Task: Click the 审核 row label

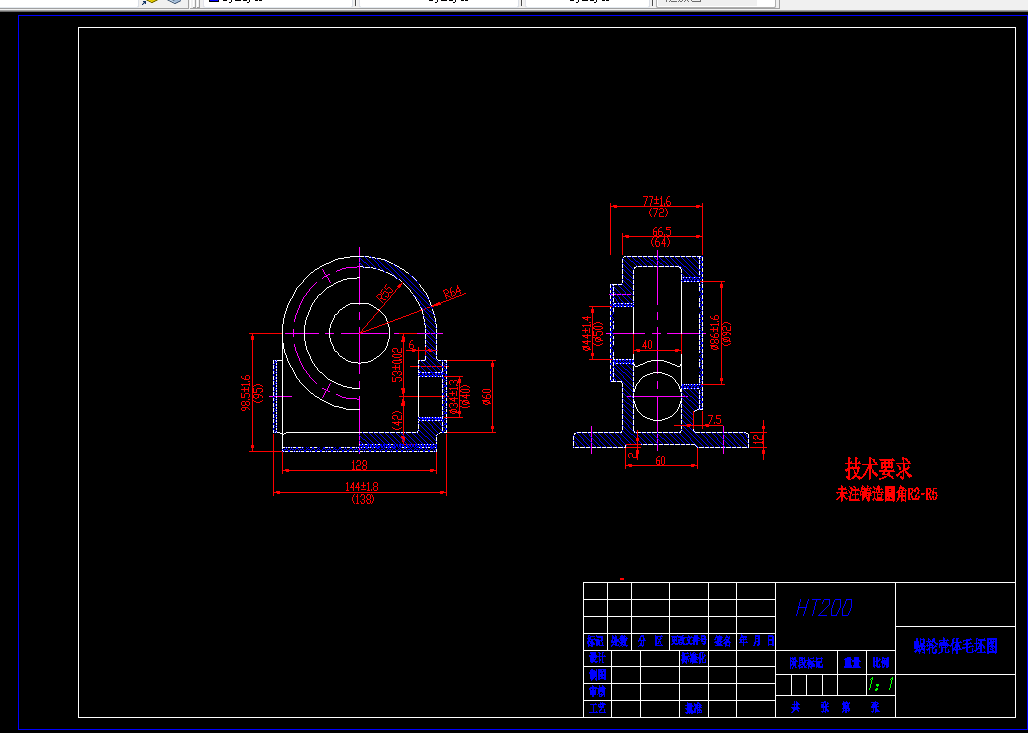Action: click(597, 691)
